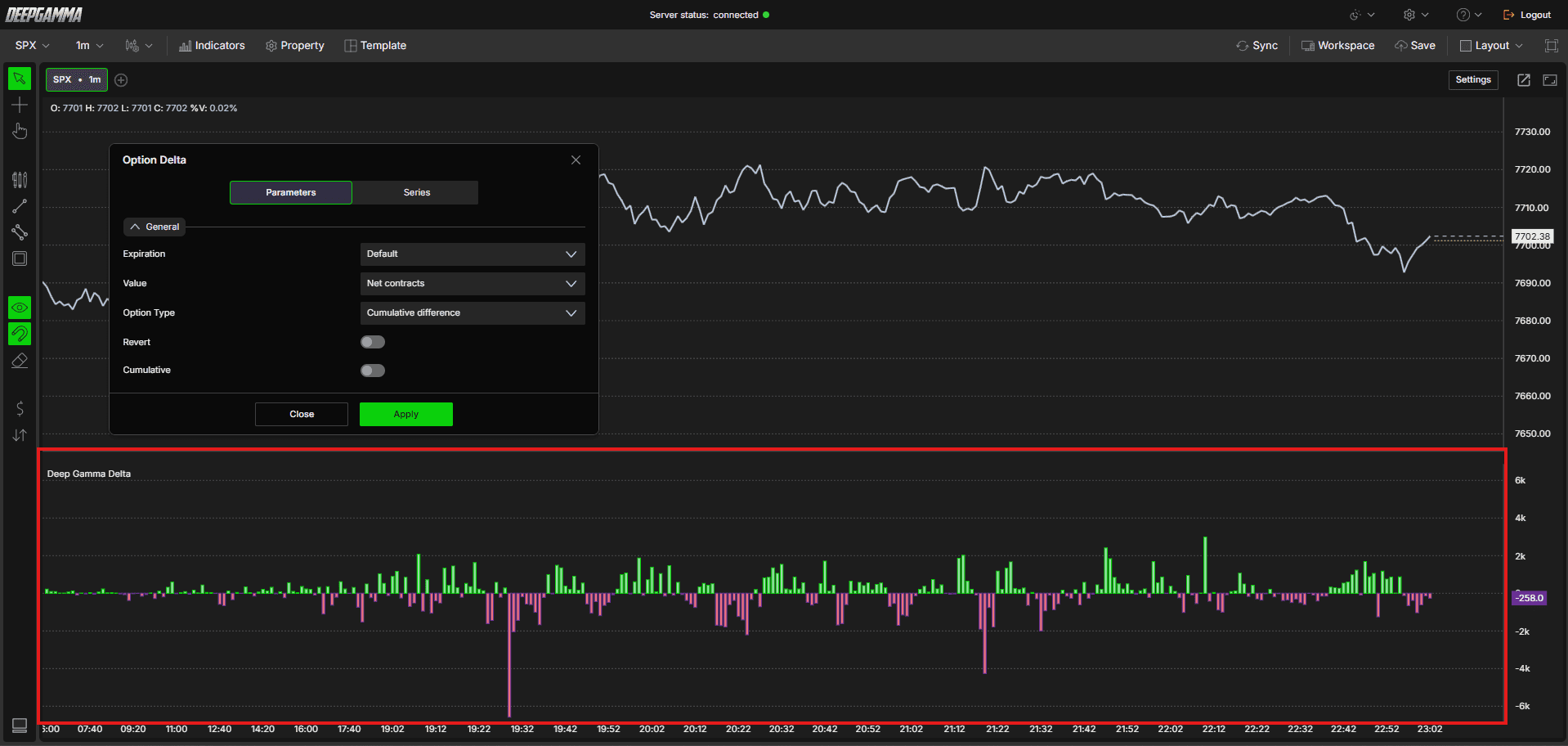This screenshot has width=1568, height=746.
Task: Enable the Cumulative toggle switch
Action: (373, 371)
